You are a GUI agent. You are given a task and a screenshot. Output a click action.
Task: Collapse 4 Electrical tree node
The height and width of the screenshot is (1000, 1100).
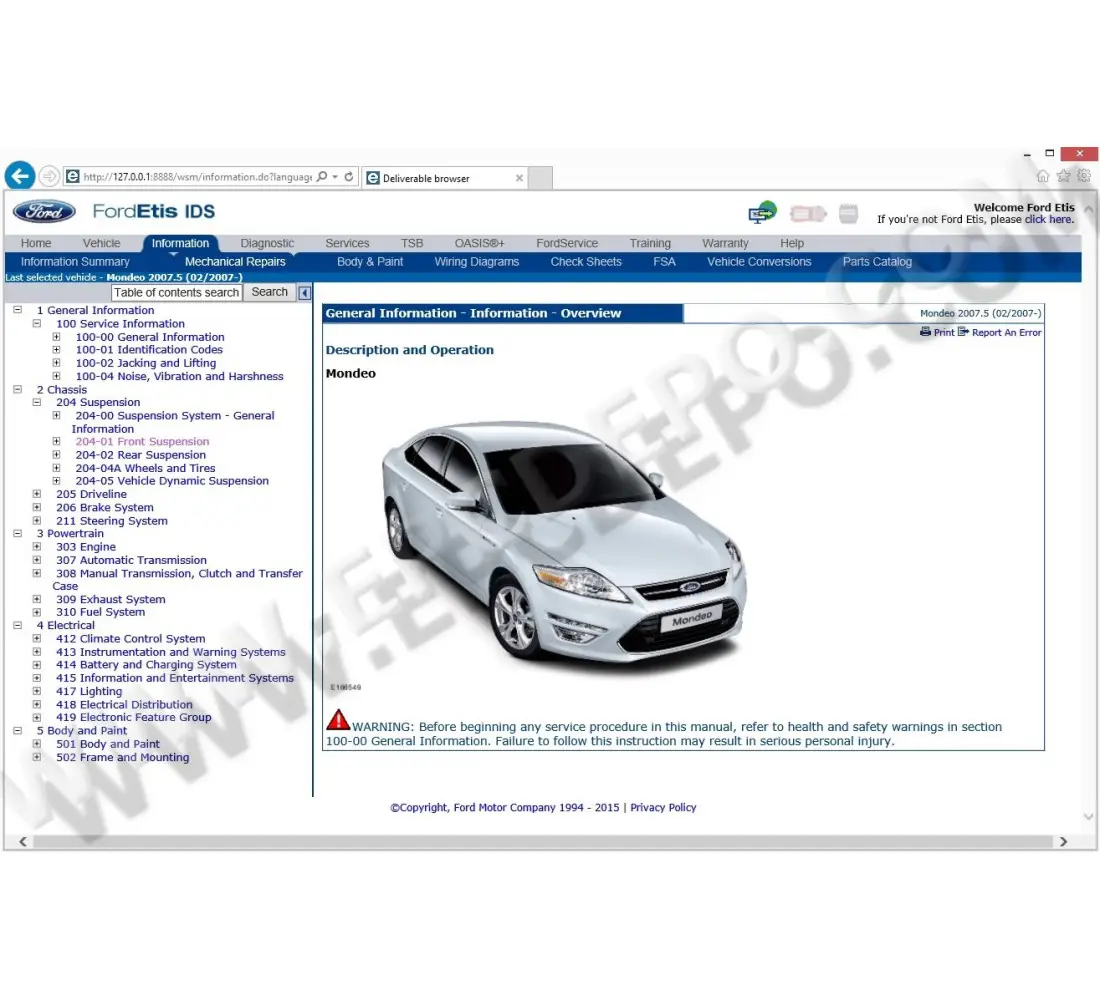(18, 625)
